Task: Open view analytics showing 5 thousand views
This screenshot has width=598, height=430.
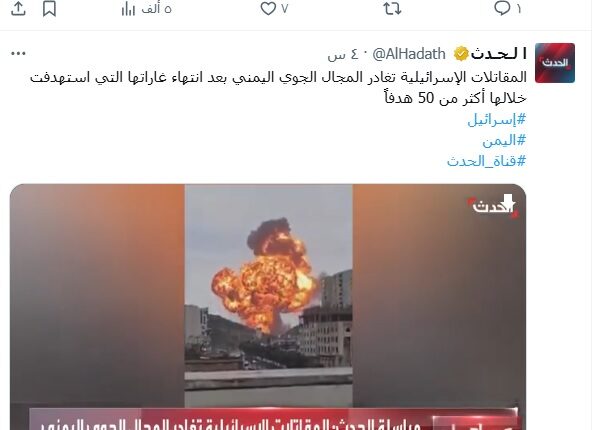Action: 146,9
